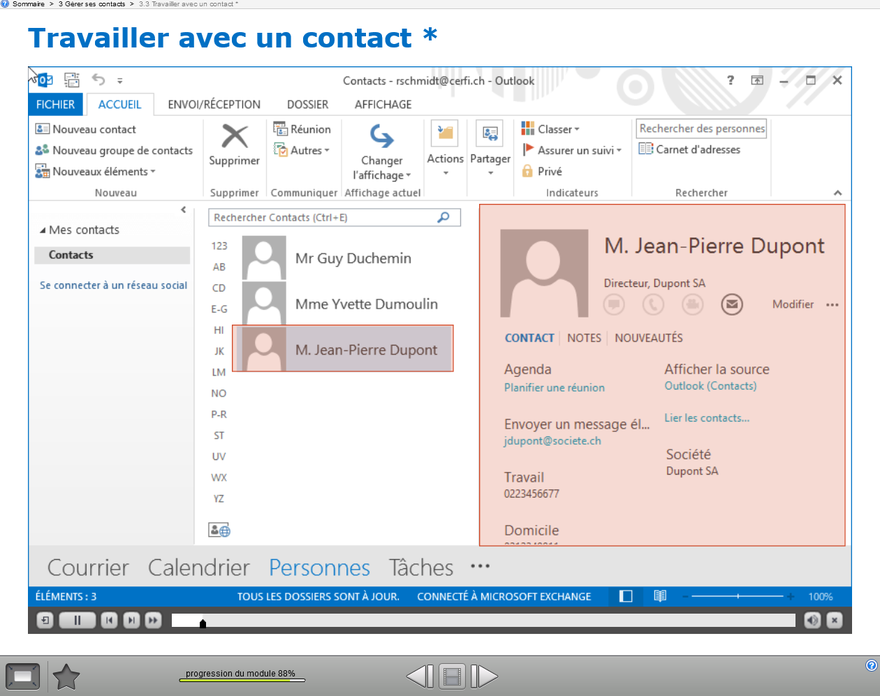
Task: Open the Assurer un suivi dropdown
Action: [572, 150]
